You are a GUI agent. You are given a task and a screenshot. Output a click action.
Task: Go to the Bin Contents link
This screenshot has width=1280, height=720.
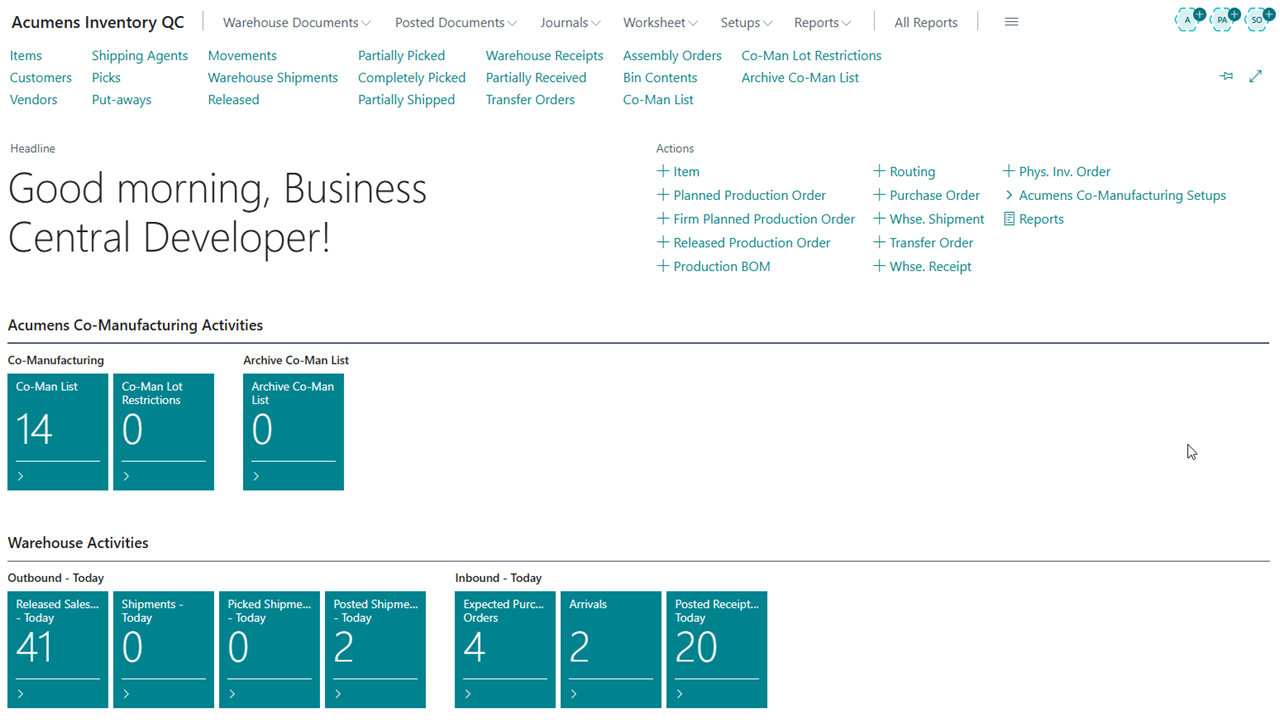click(x=659, y=77)
